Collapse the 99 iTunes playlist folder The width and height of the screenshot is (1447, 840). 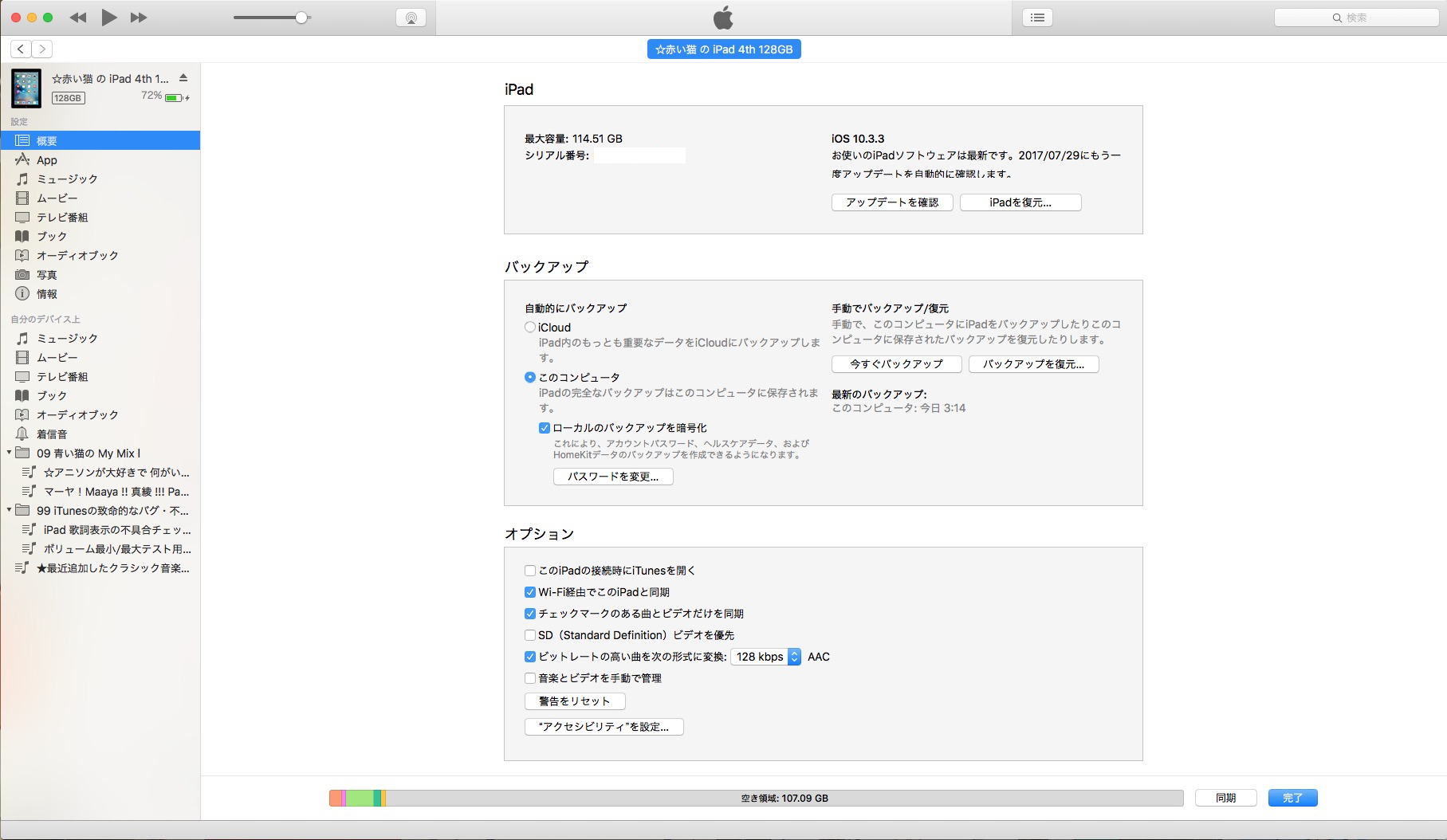[10, 510]
